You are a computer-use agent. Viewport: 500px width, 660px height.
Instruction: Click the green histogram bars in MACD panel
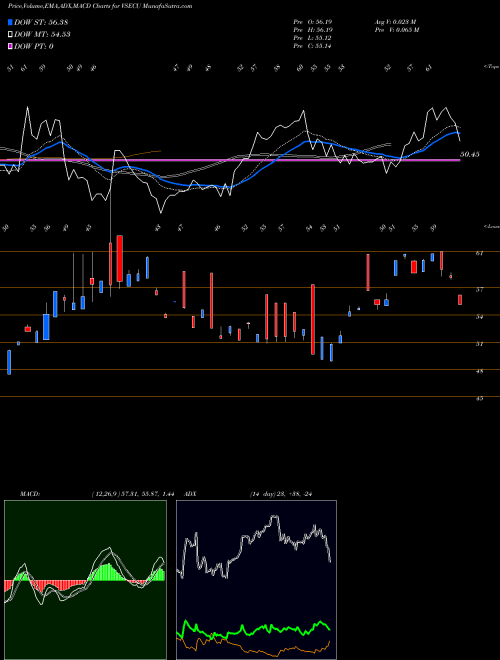(107, 572)
